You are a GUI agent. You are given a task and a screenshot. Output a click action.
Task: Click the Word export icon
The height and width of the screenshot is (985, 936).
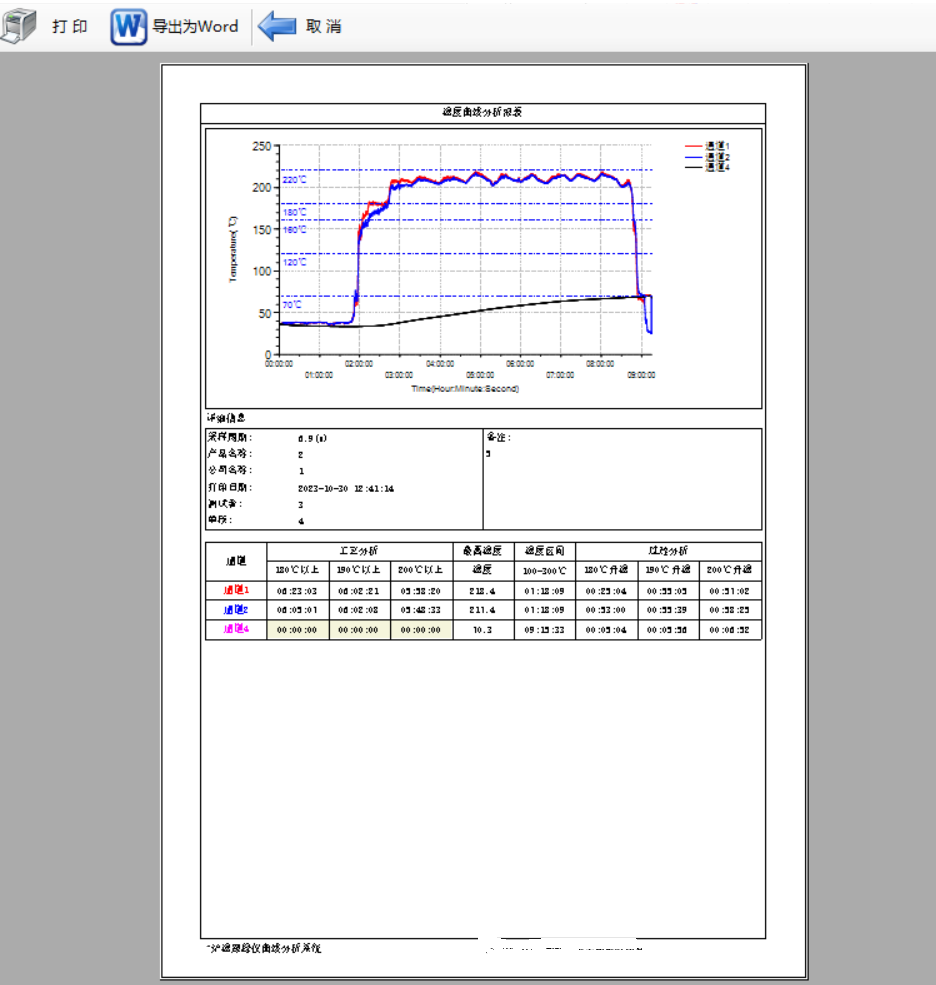128,26
